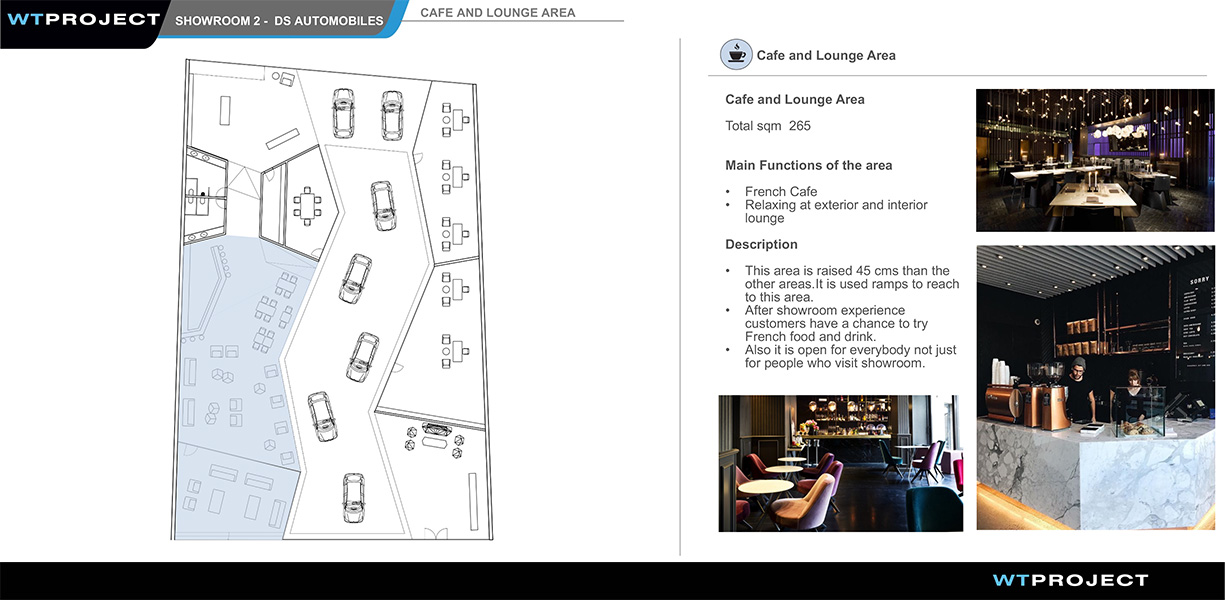Screen dimensions: 1225x600
Task: Click the 'French Cafe' bullet item
Action: point(781,192)
